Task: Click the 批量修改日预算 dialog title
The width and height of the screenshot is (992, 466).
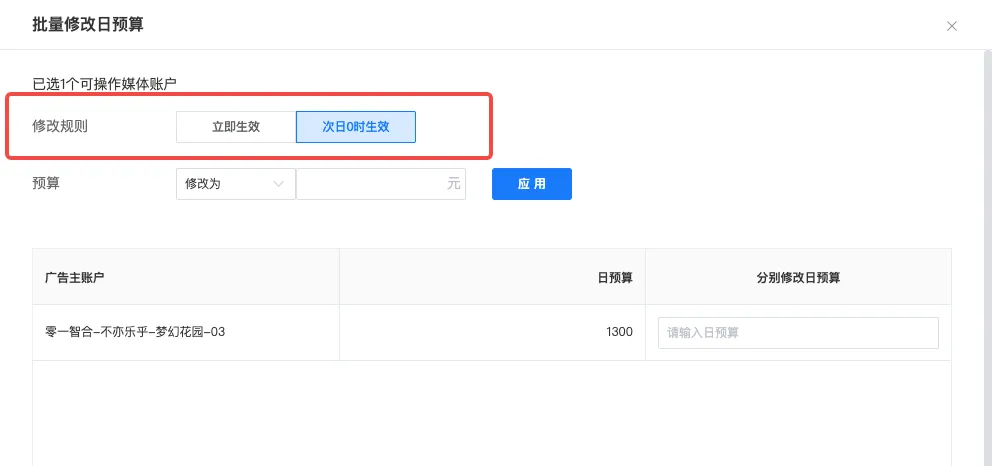Action: [x=88, y=25]
